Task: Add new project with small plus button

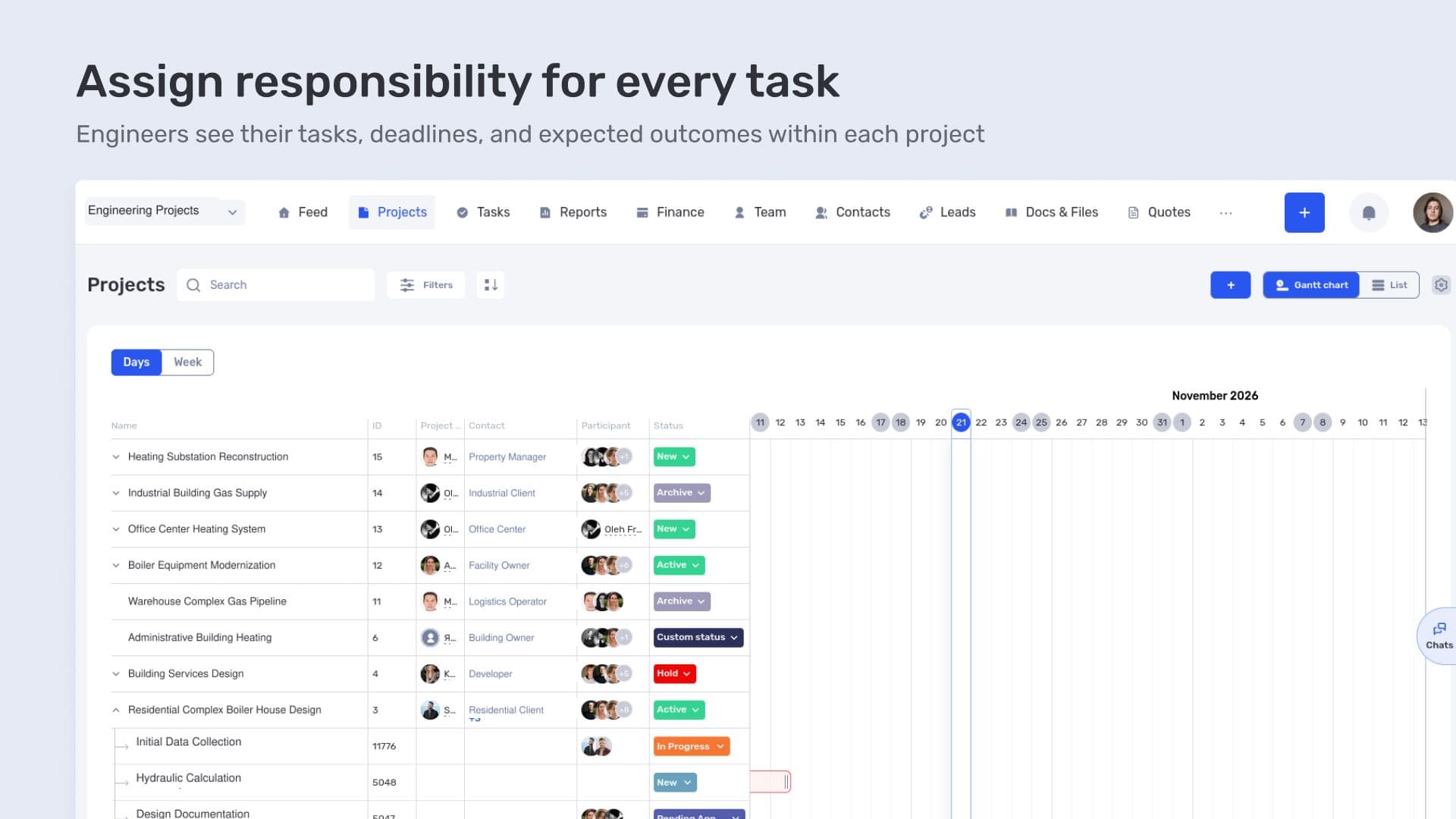Action: 1230,285
